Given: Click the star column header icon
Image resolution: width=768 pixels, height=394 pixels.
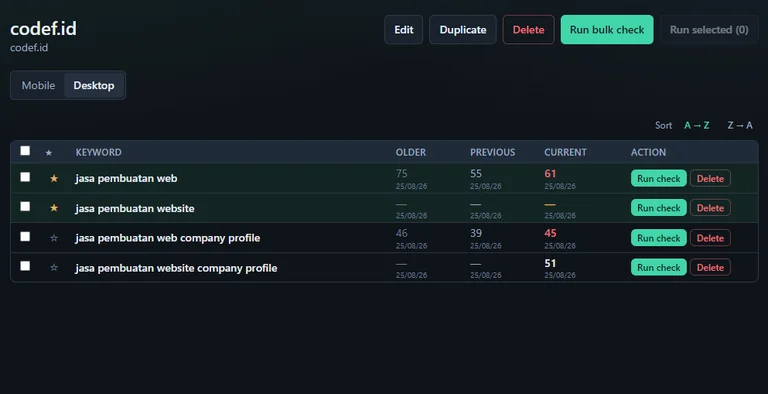Looking at the screenshot, I should click(48, 153).
